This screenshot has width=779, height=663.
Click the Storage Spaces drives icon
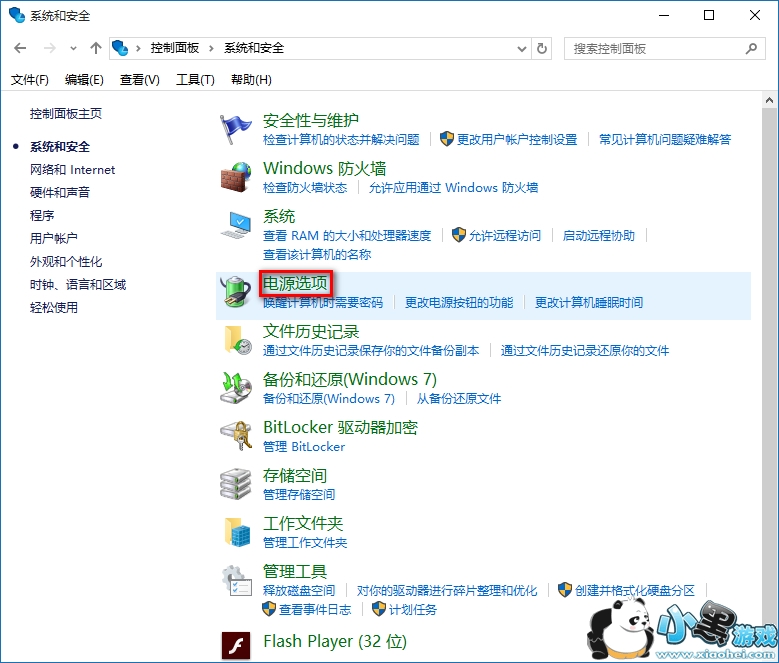[237, 483]
